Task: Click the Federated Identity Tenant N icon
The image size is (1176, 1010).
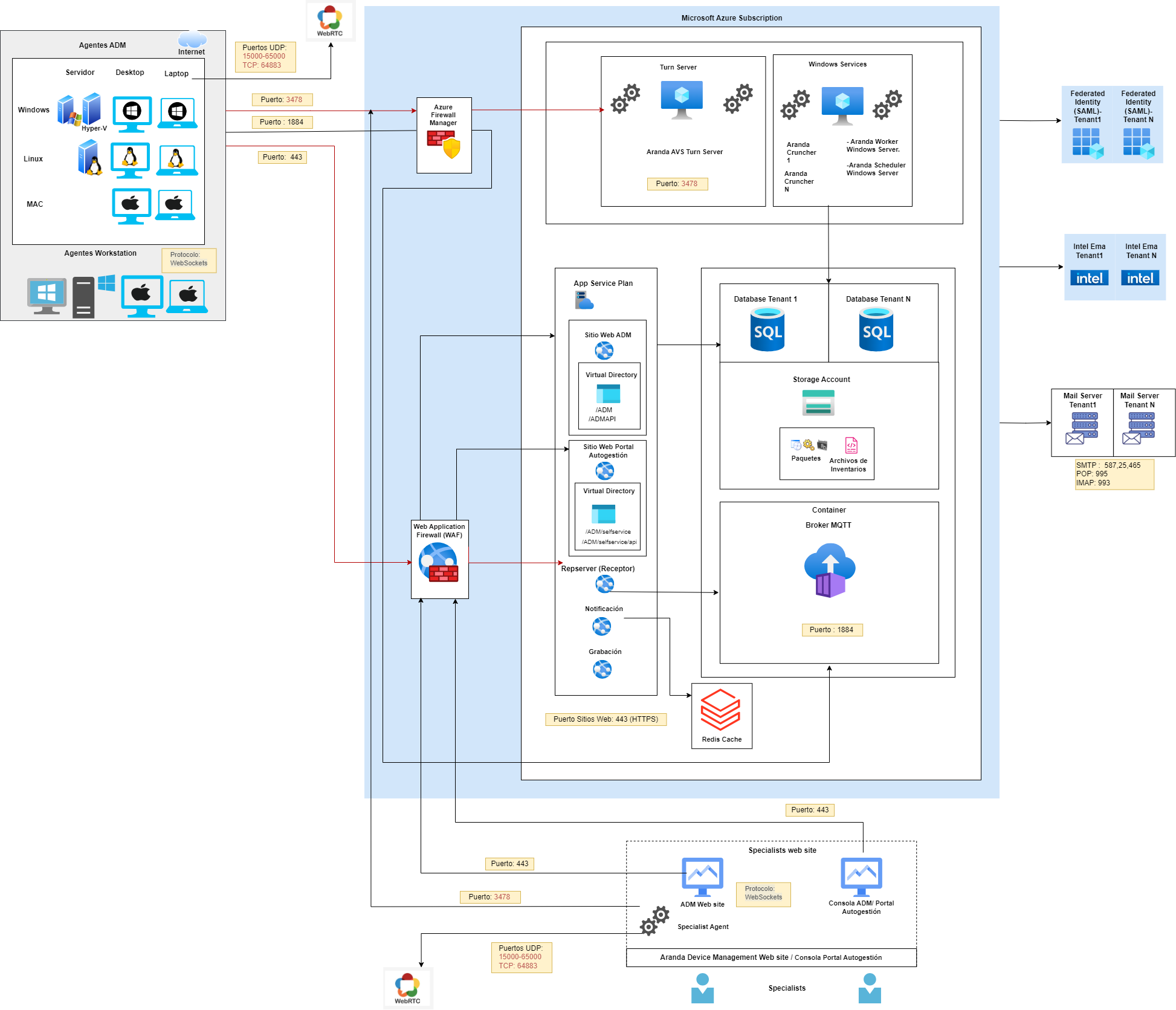Action: tap(1138, 144)
